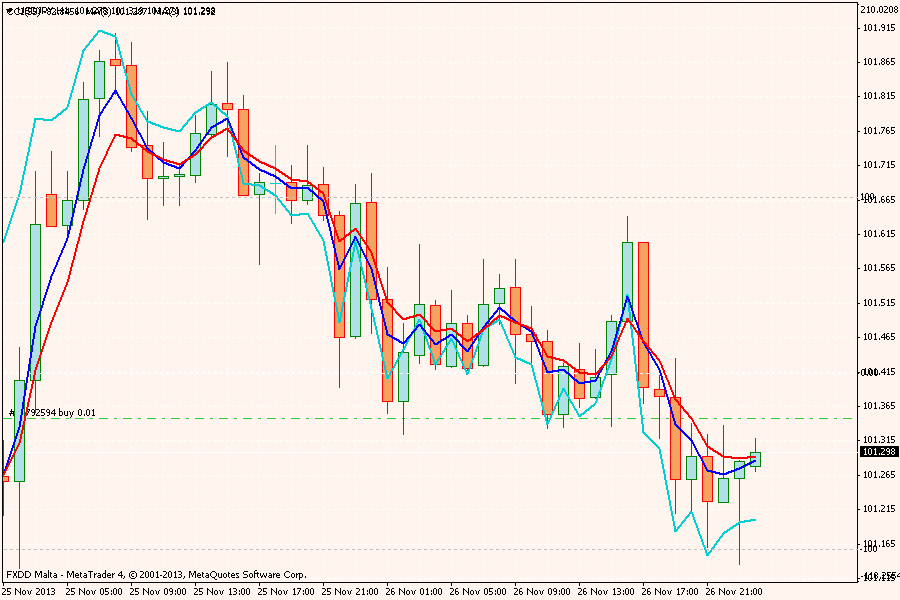Click the last green candle at chart's right end
900x600 pixels.
pyautogui.click(x=755, y=459)
